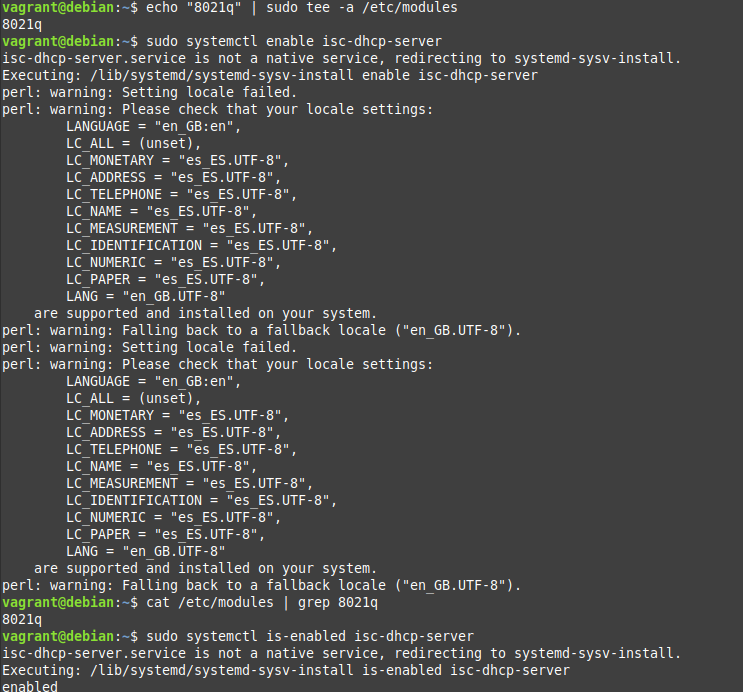
Task: Click the second "are supported and installed" line
Action: [206, 568]
